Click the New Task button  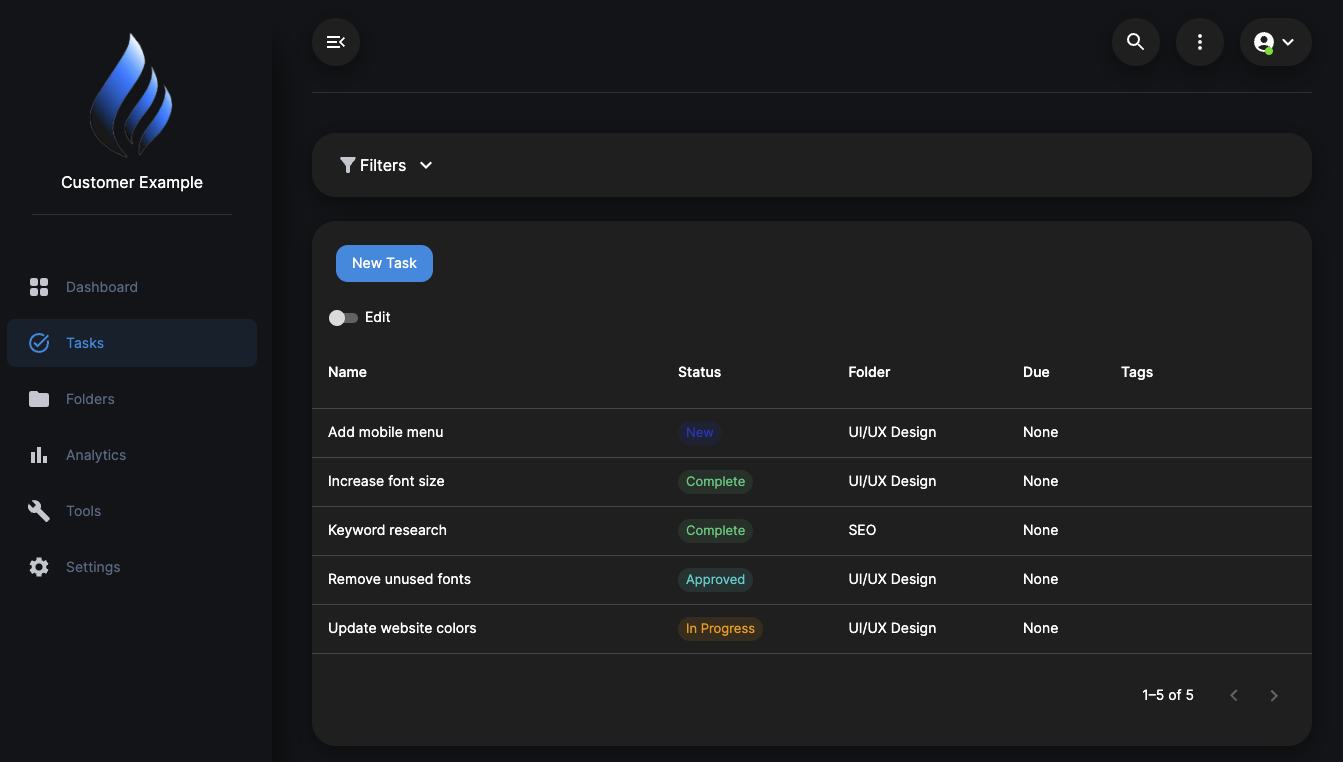[384, 263]
